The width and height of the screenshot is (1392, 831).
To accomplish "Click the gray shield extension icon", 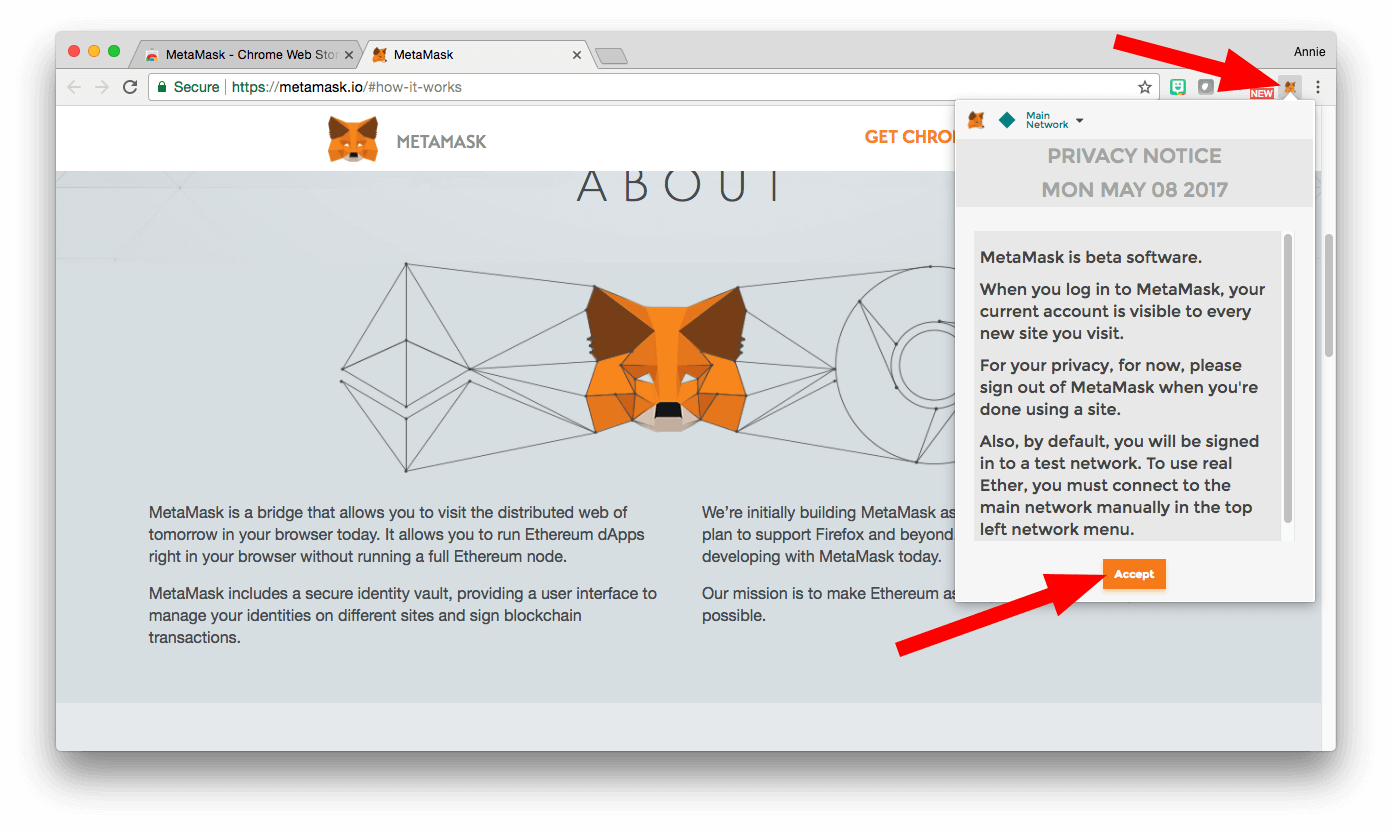I will click(1206, 87).
